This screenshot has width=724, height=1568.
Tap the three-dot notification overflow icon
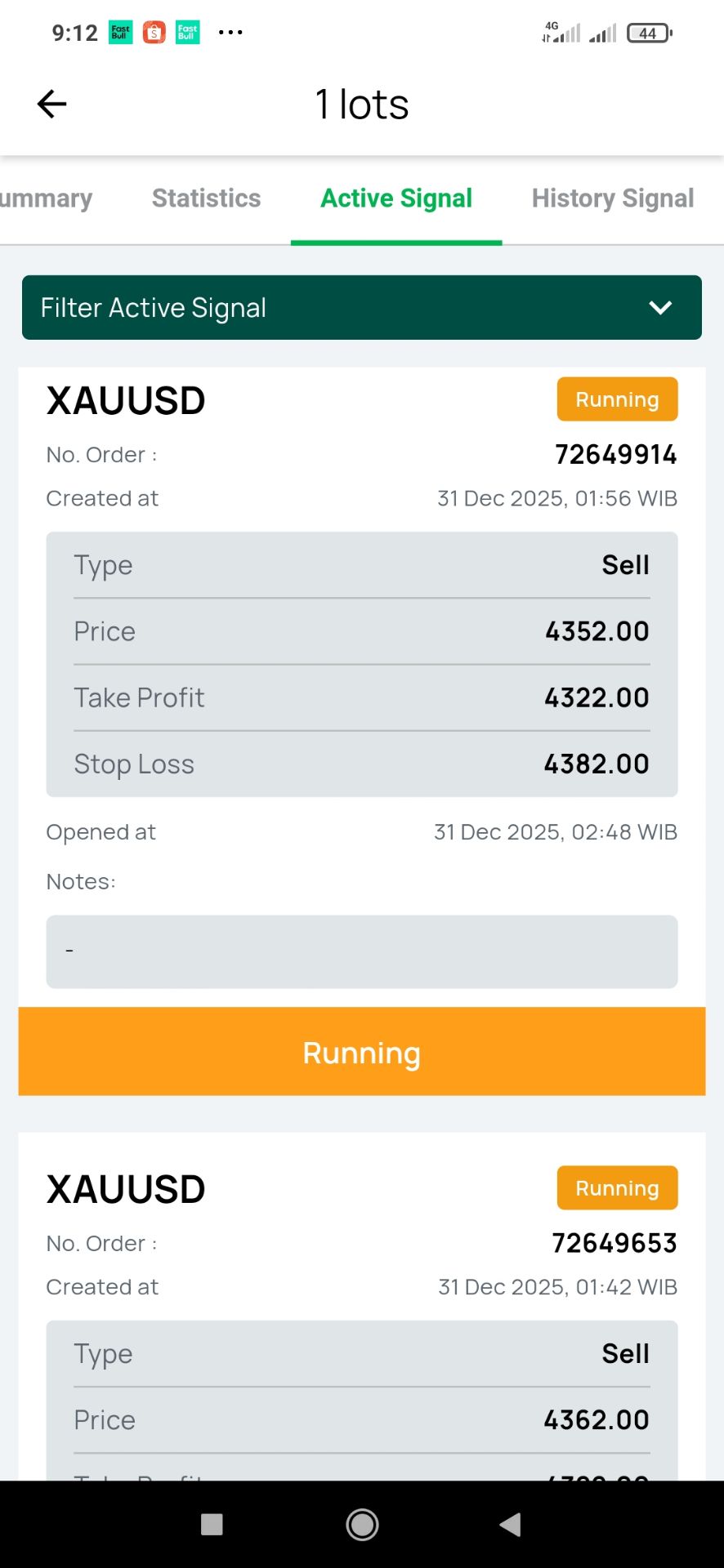point(230,33)
